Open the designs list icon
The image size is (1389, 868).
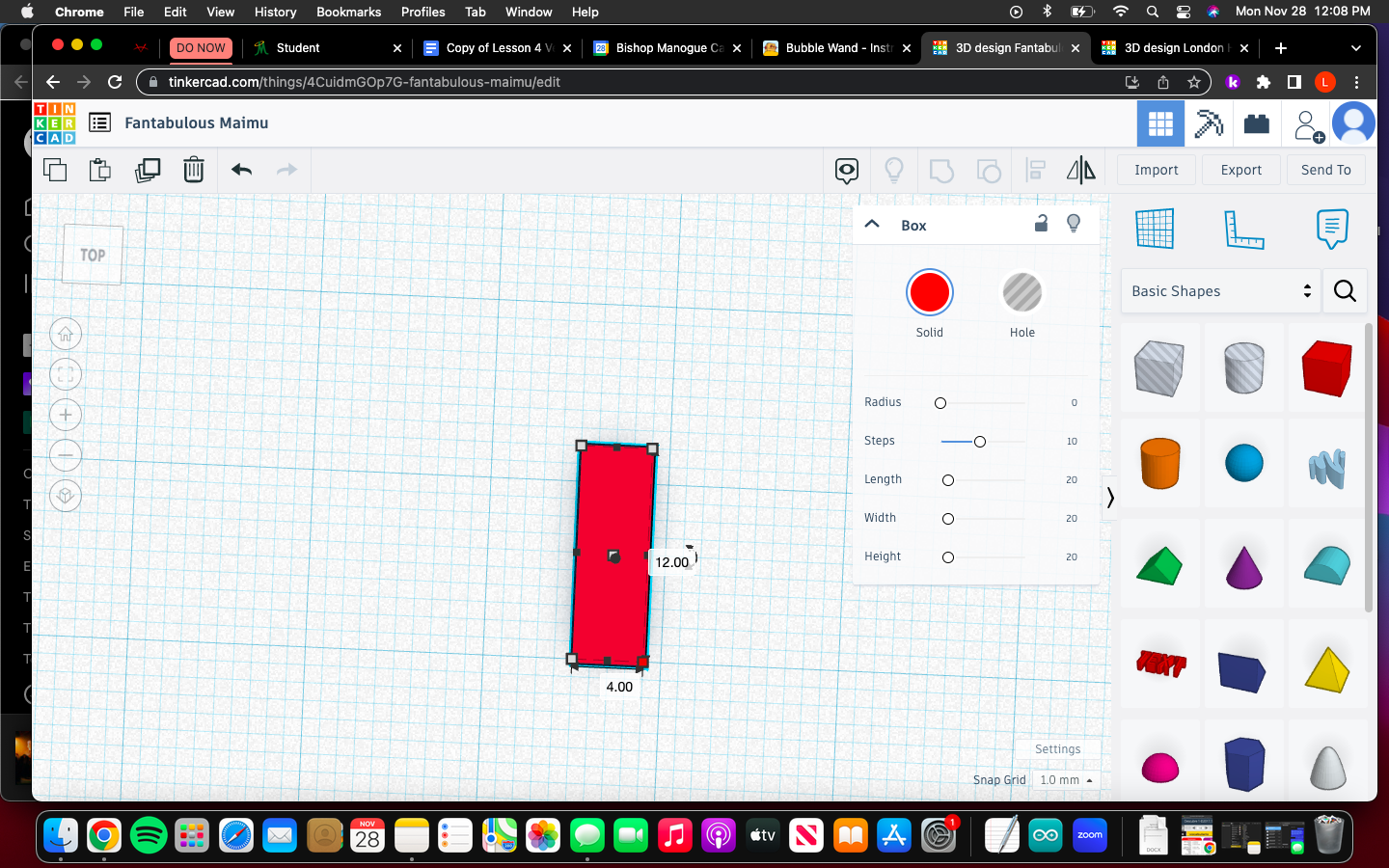pyautogui.click(x=99, y=122)
